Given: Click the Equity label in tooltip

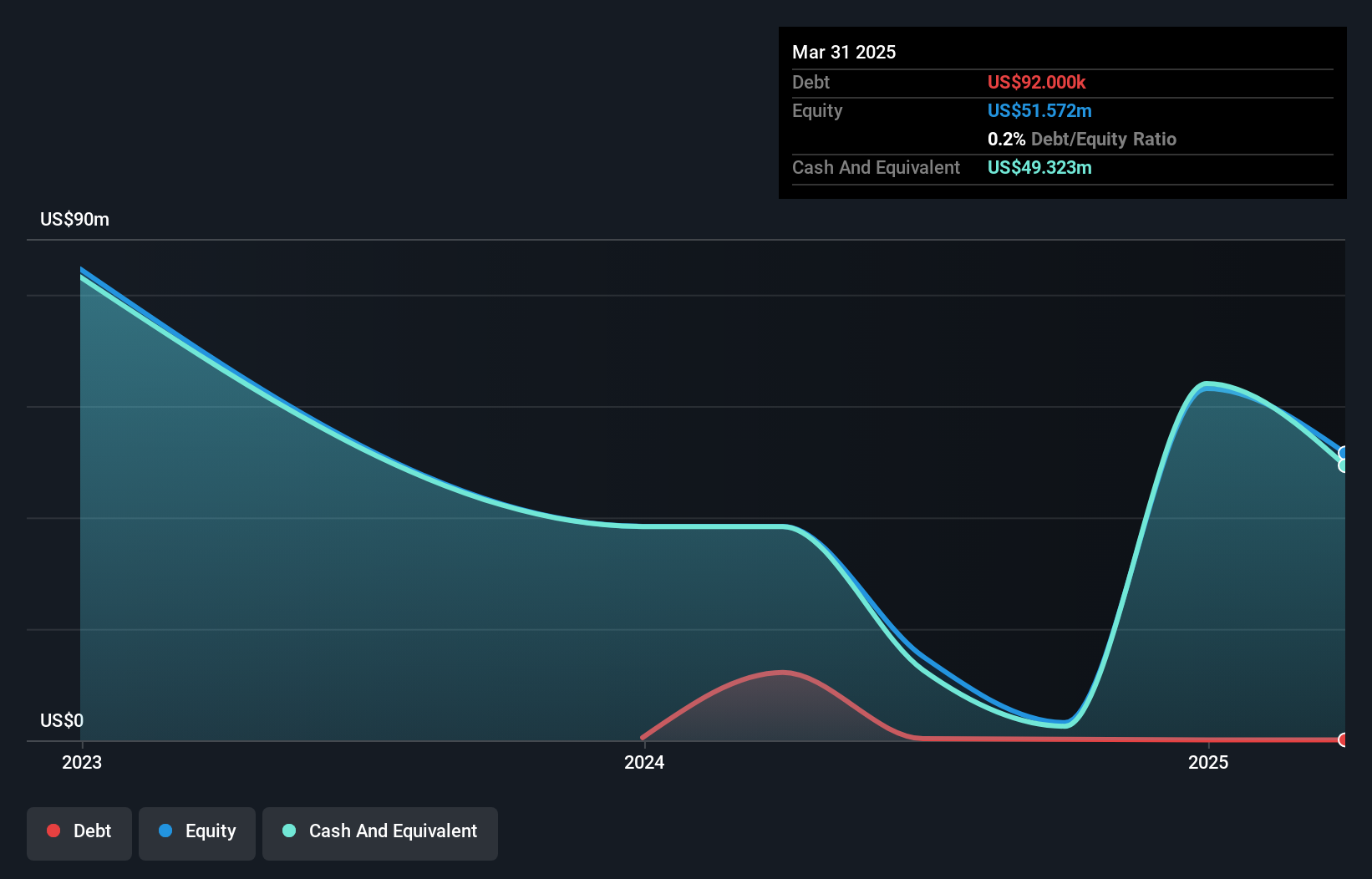Looking at the screenshot, I should point(817,110).
